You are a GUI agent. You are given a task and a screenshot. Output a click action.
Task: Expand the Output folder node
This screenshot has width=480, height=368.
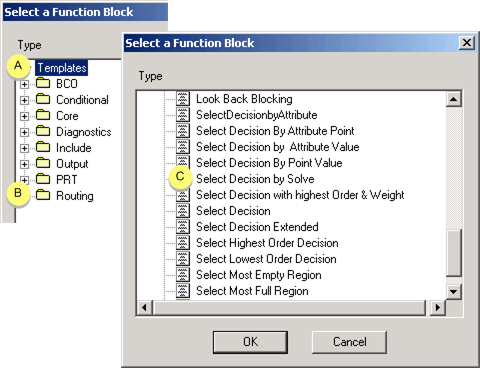click(x=24, y=164)
